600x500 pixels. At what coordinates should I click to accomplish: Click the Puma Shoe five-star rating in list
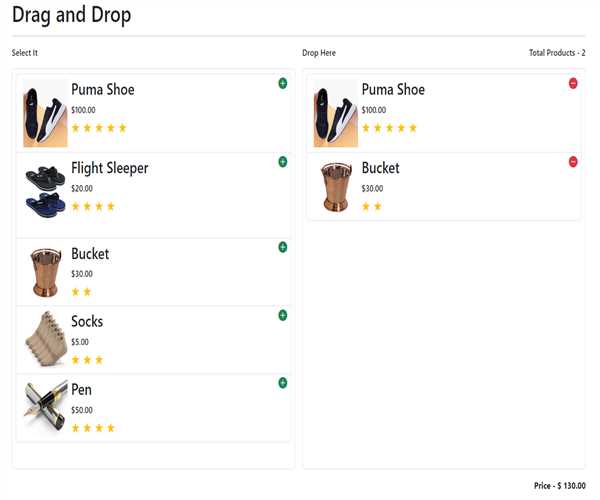pyautogui.click(x=99, y=128)
